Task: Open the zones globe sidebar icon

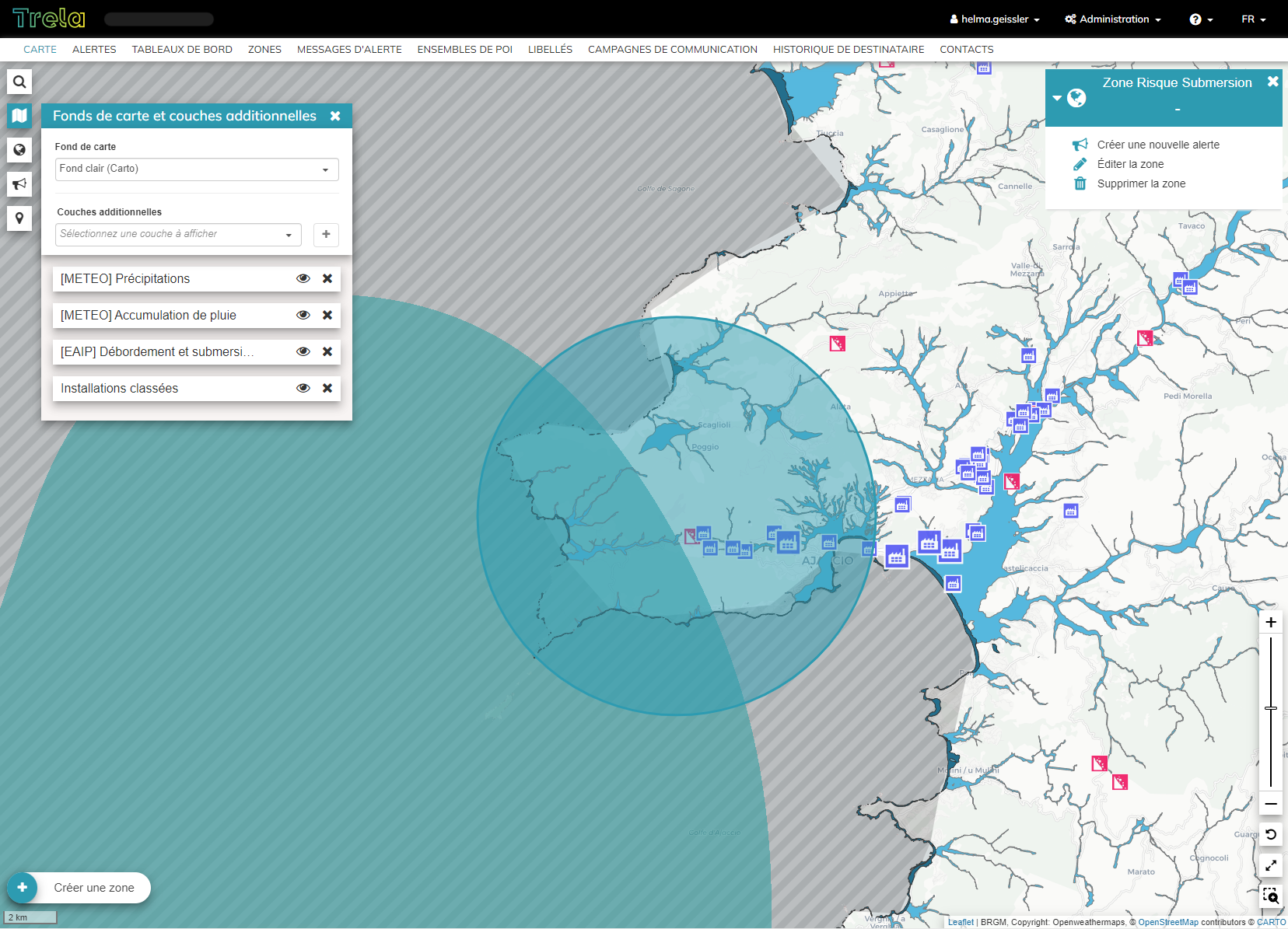Action: [x=19, y=150]
